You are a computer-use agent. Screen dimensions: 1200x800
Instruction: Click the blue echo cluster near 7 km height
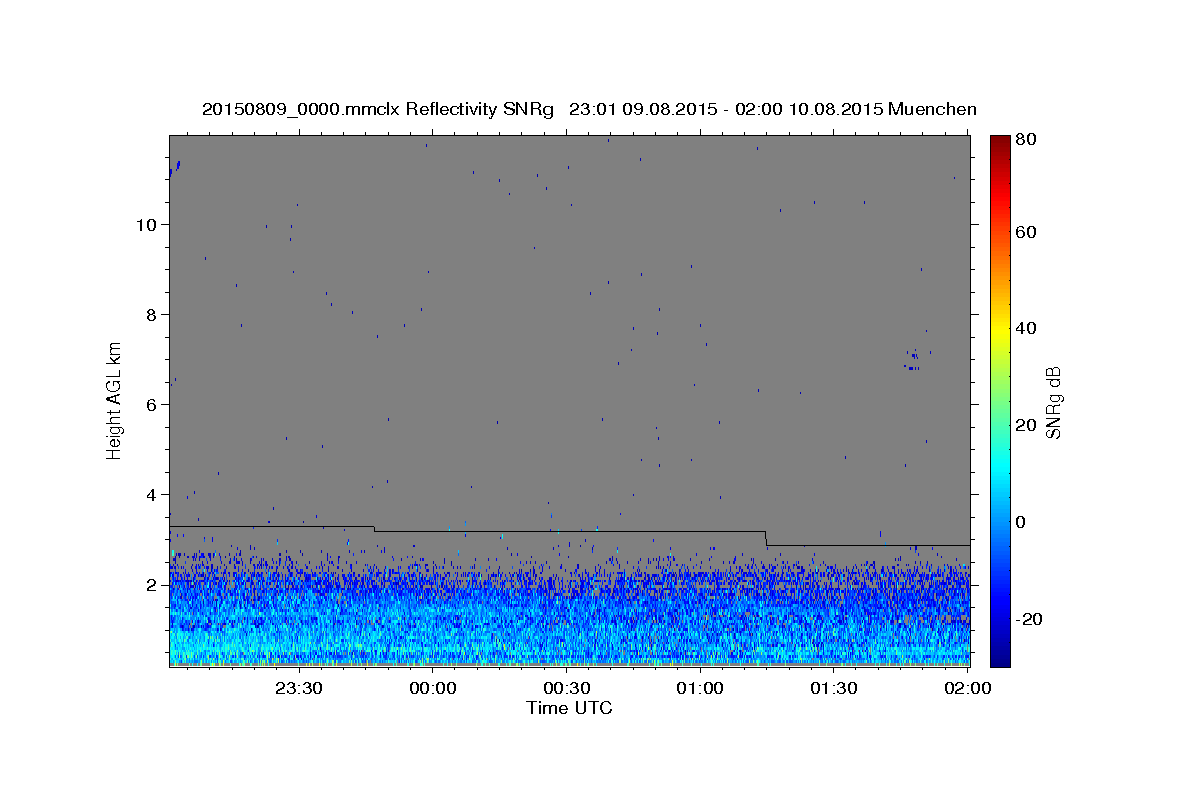[914, 360]
